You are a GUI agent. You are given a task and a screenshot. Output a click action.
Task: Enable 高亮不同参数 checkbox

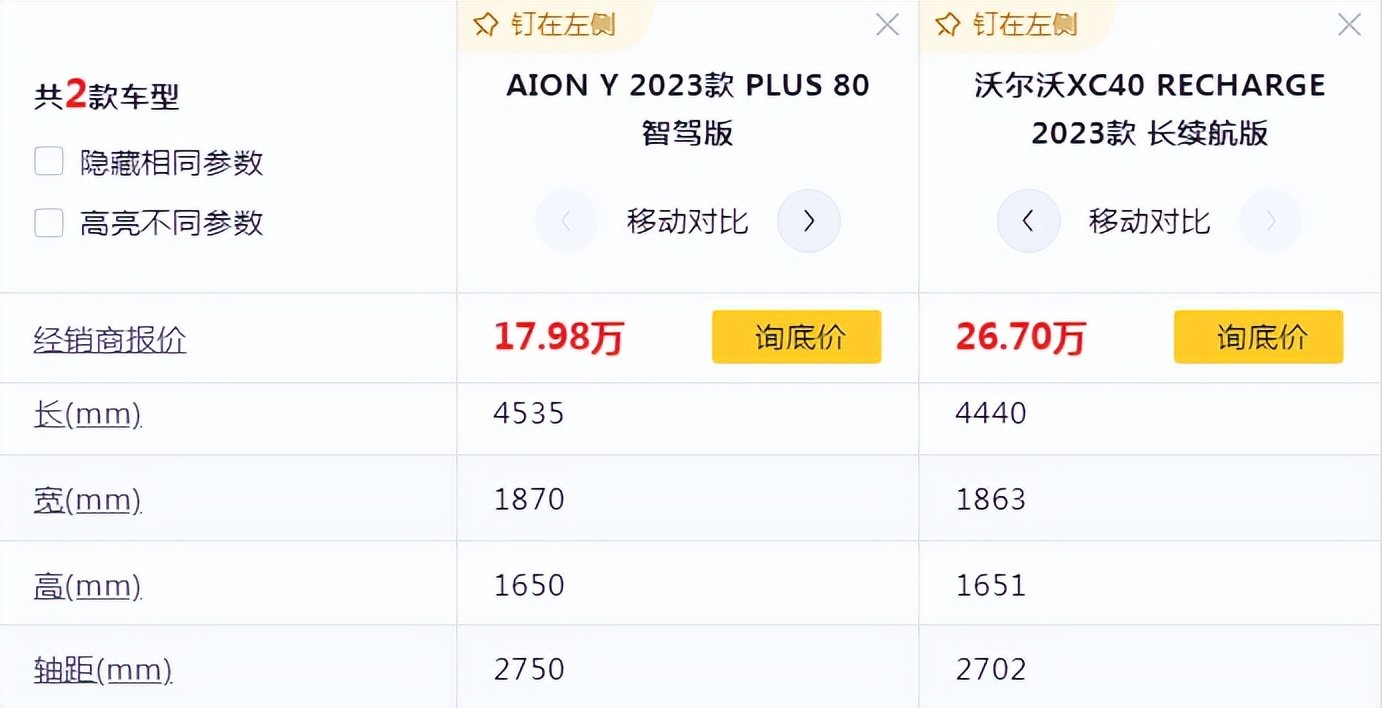tap(49, 222)
